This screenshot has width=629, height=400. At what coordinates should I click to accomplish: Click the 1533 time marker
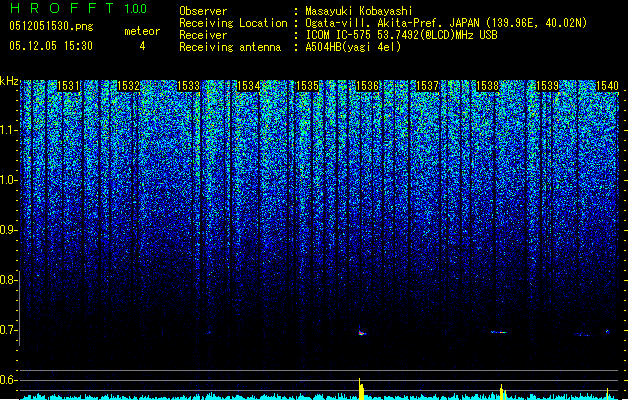188,86
